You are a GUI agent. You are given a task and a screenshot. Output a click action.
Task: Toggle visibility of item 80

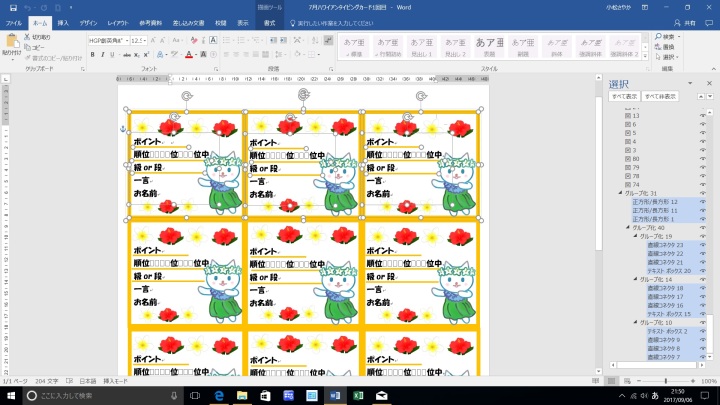[x=703, y=159]
